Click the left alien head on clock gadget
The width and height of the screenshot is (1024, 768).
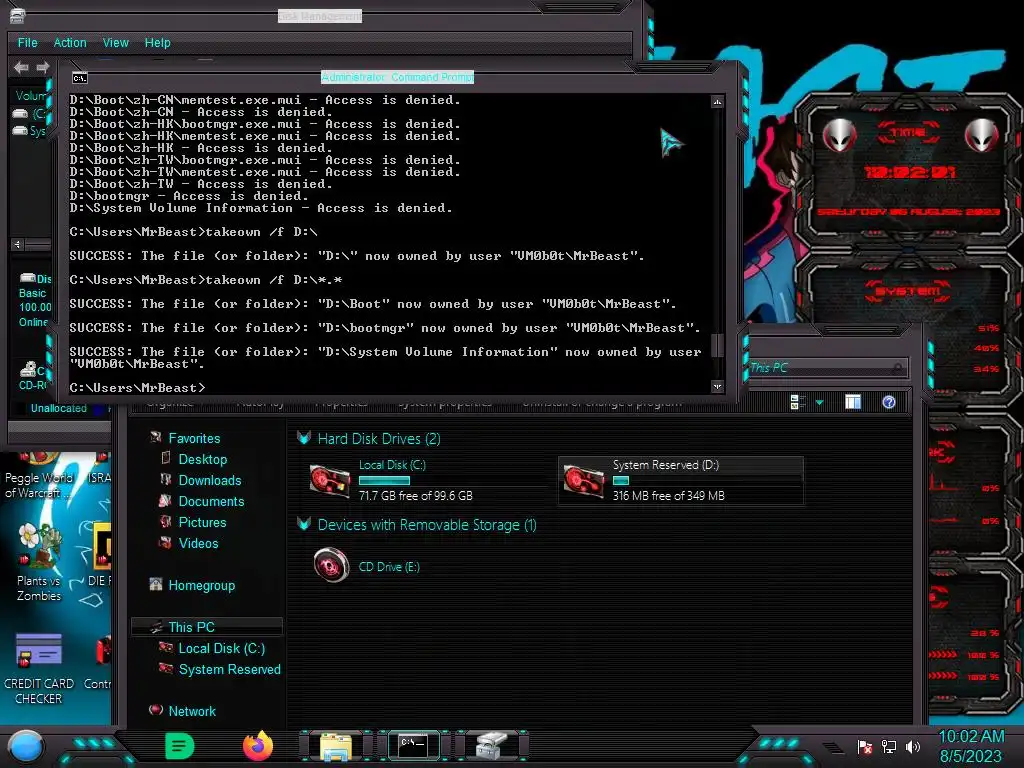click(x=840, y=135)
